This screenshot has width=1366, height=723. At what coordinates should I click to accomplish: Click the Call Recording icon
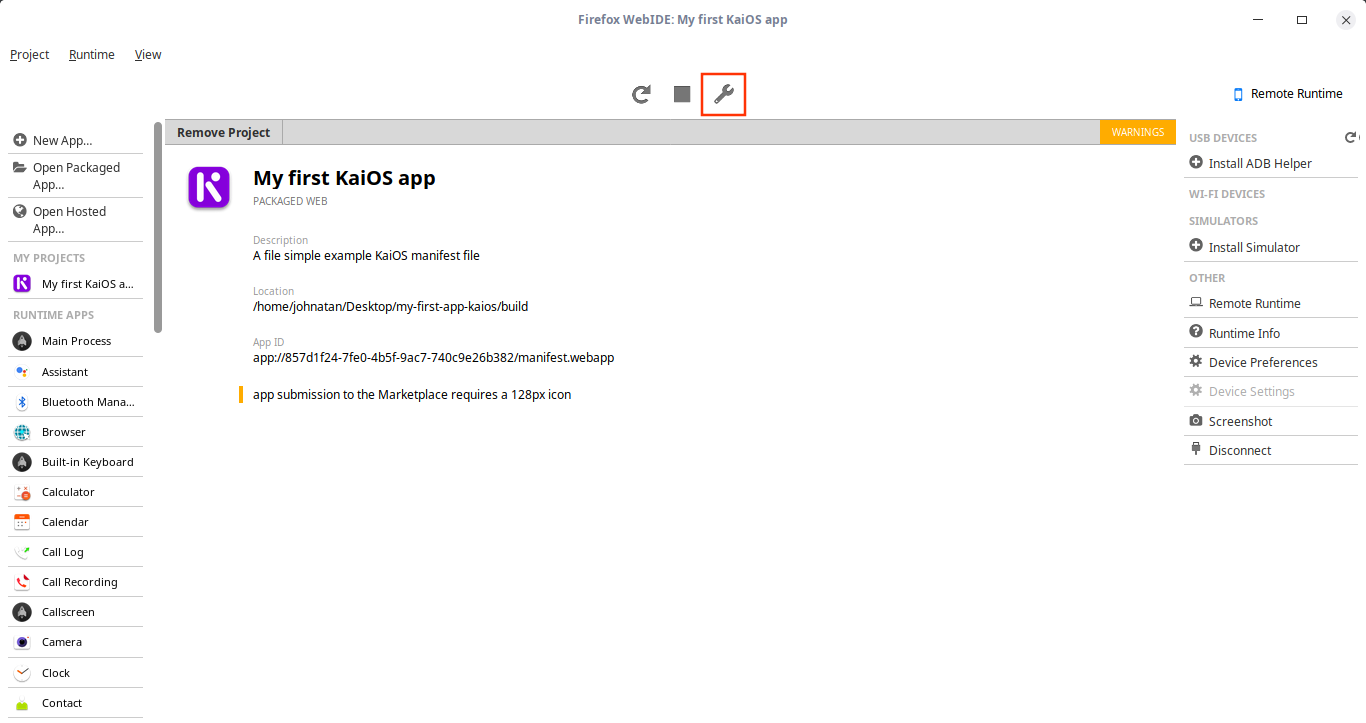click(x=22, y=582)
